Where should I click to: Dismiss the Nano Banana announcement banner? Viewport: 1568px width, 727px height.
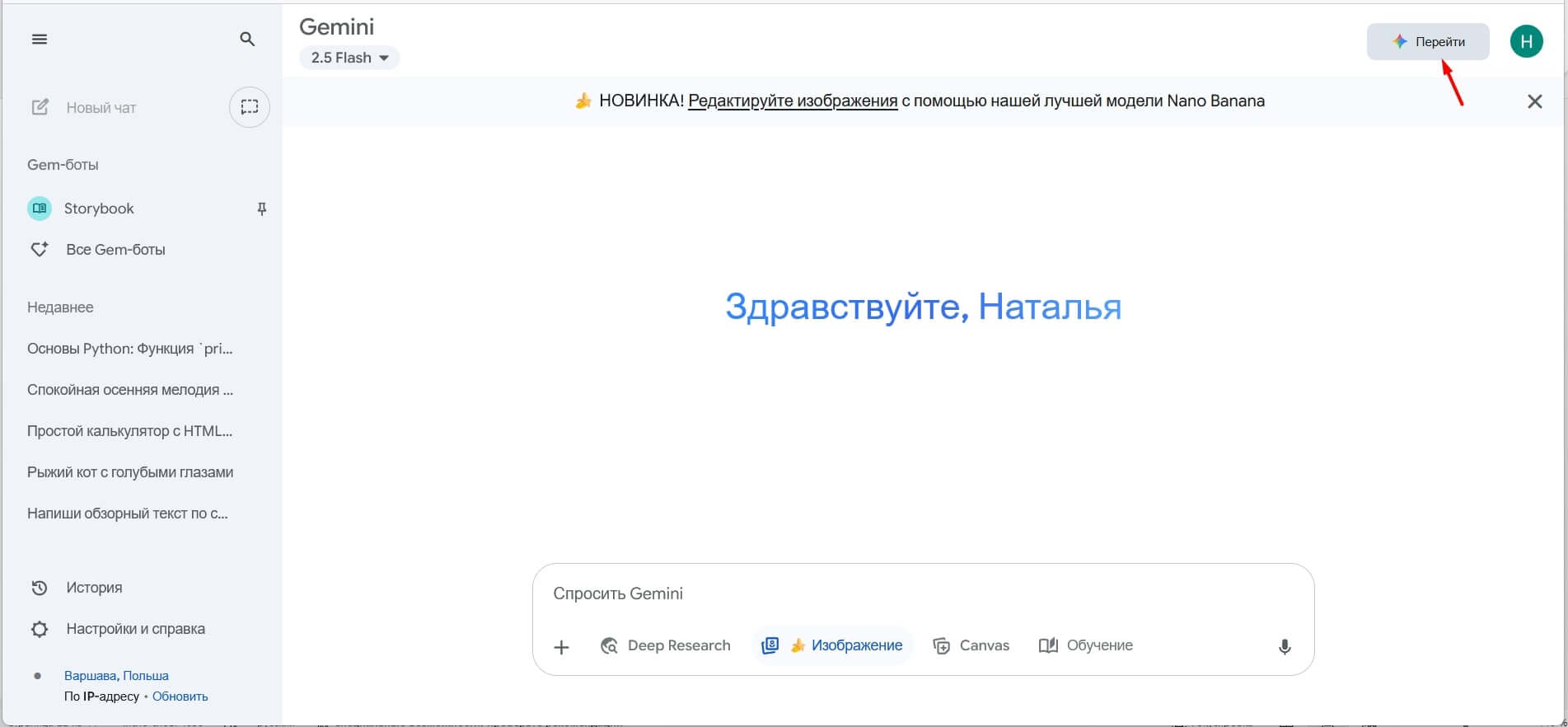(1534, 101)
